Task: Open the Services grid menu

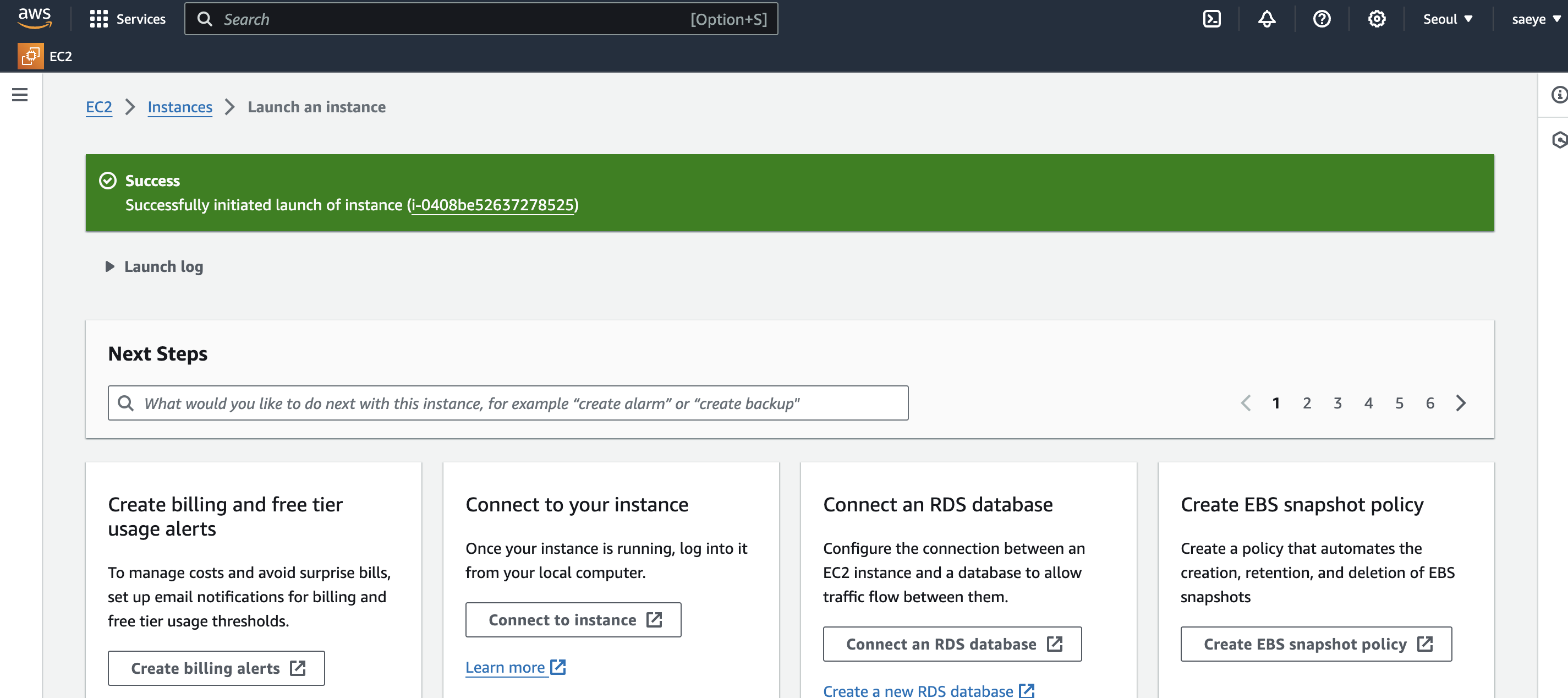Action: (x=127, y=19)
